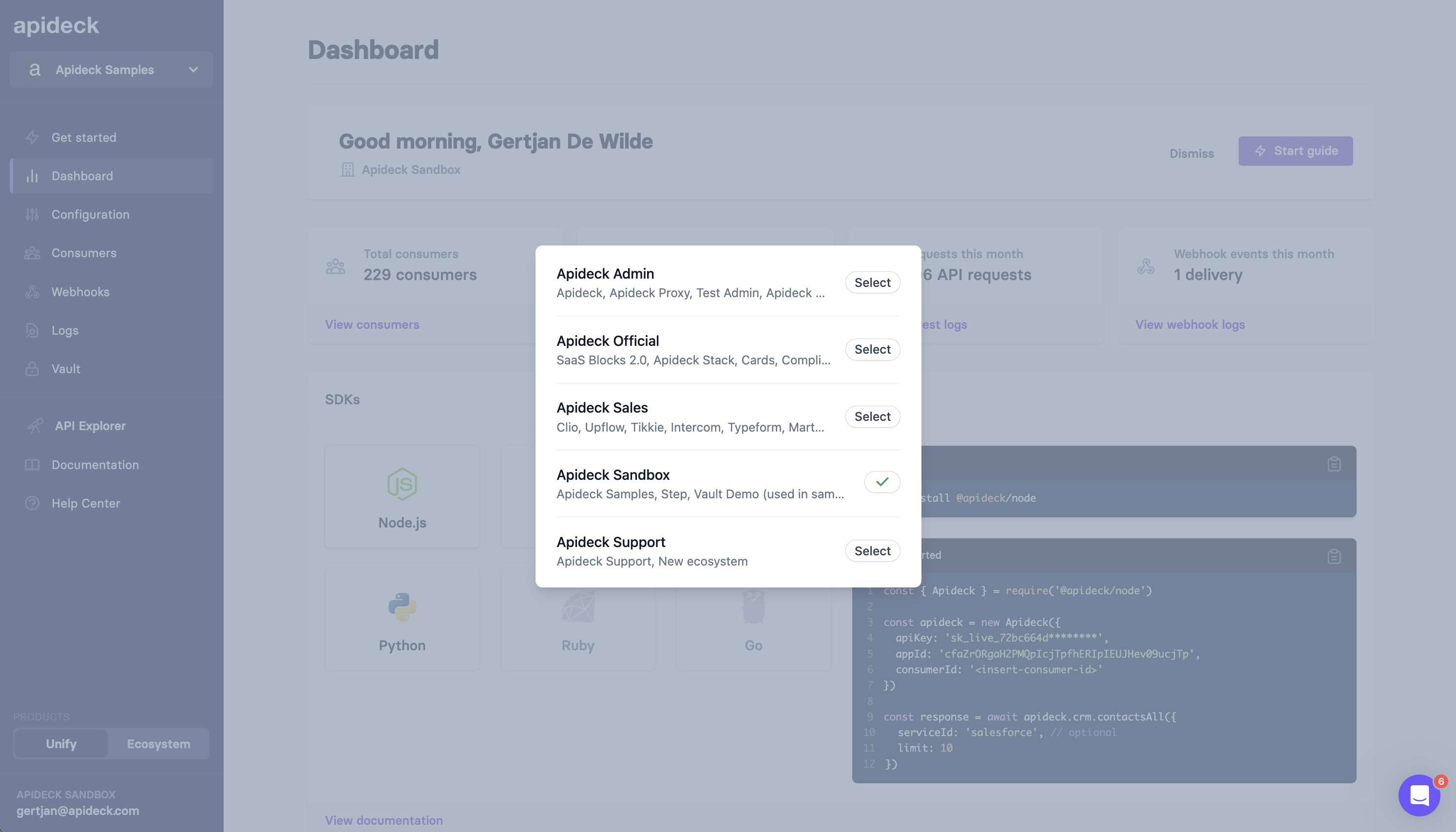Switch to the Unify product tab
The height and width of the screenshot is (832, 1456).
click(61, 743)
